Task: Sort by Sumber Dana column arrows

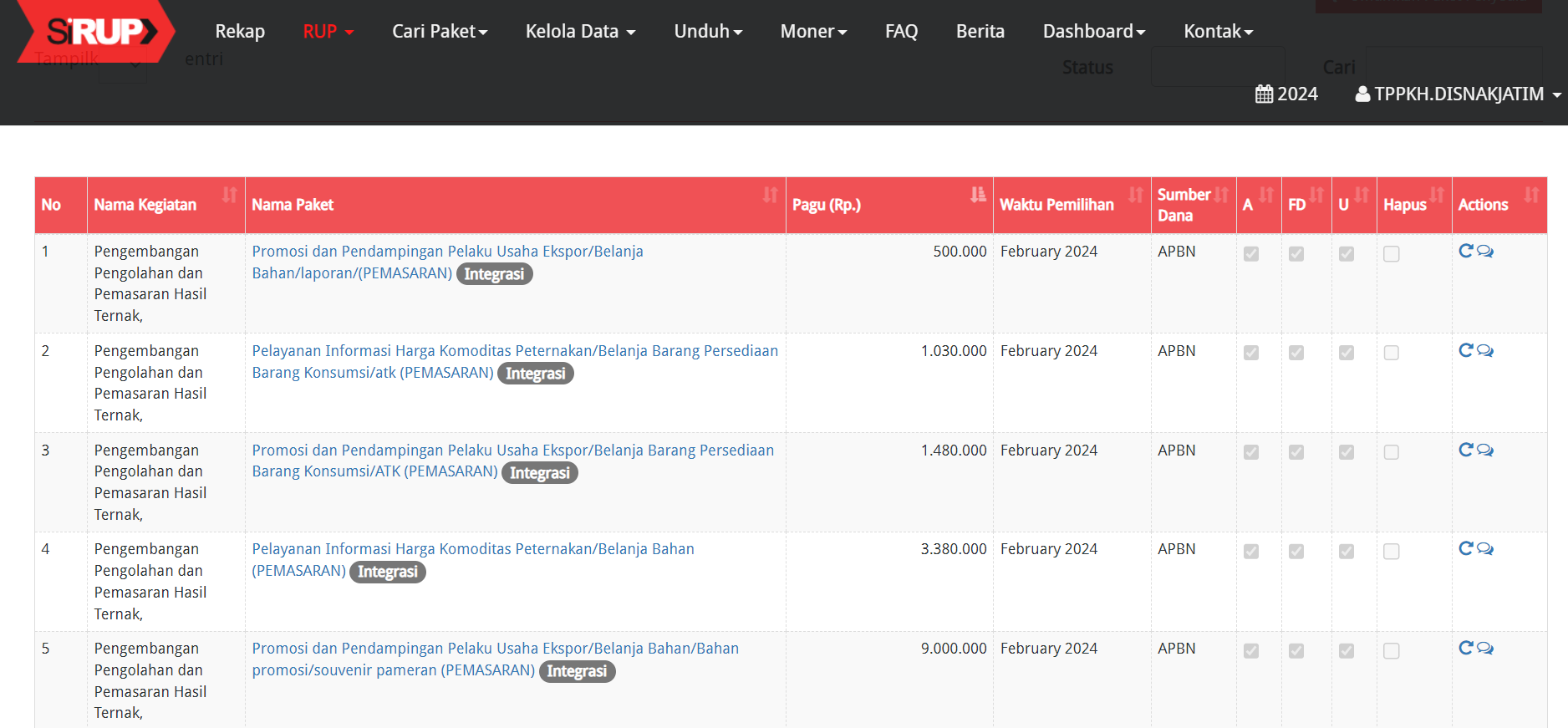Action: click(x=1221, y=195)
